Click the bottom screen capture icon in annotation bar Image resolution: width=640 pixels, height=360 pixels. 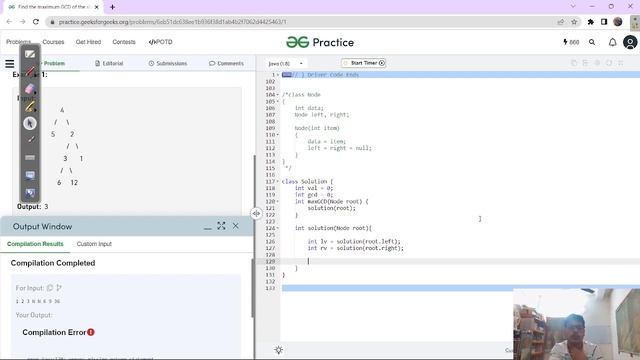point(30,193)
